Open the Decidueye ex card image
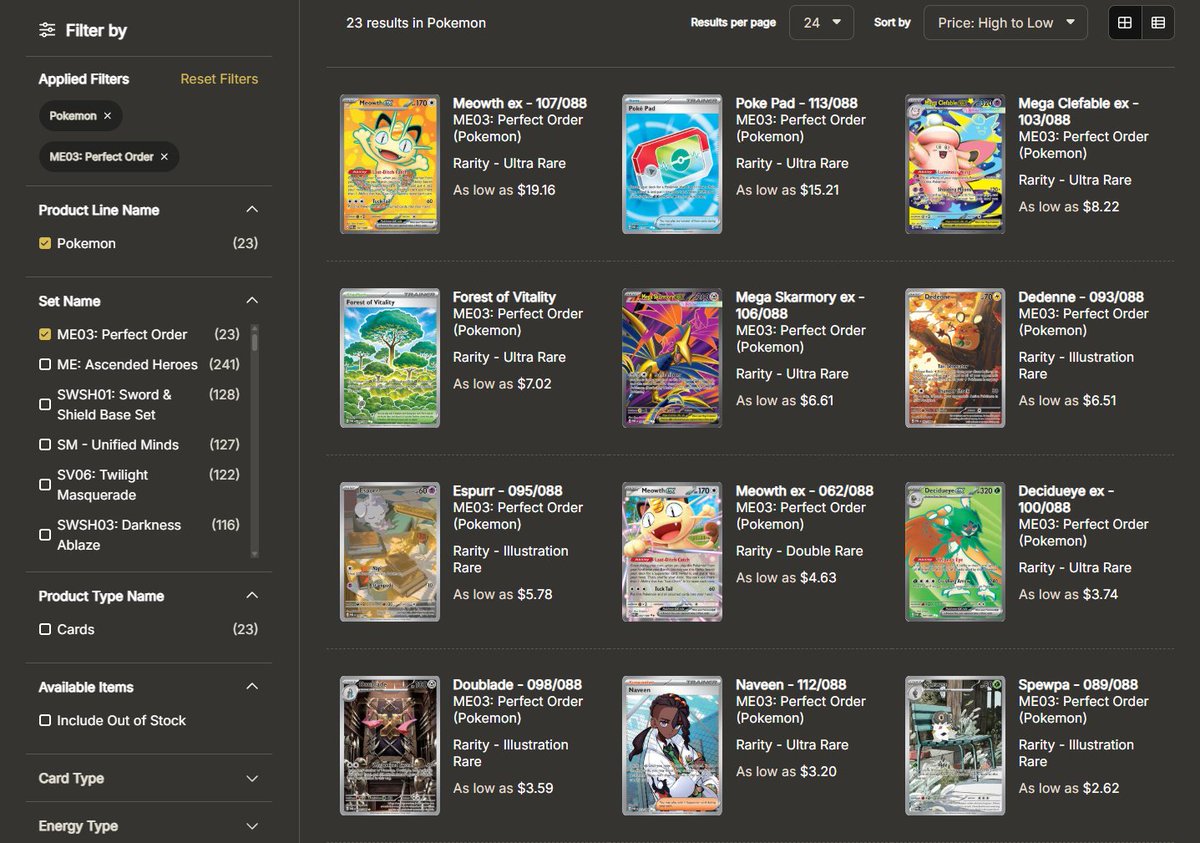The width and height of the screenshot is (1200, 843). click(x=955, y=552)
